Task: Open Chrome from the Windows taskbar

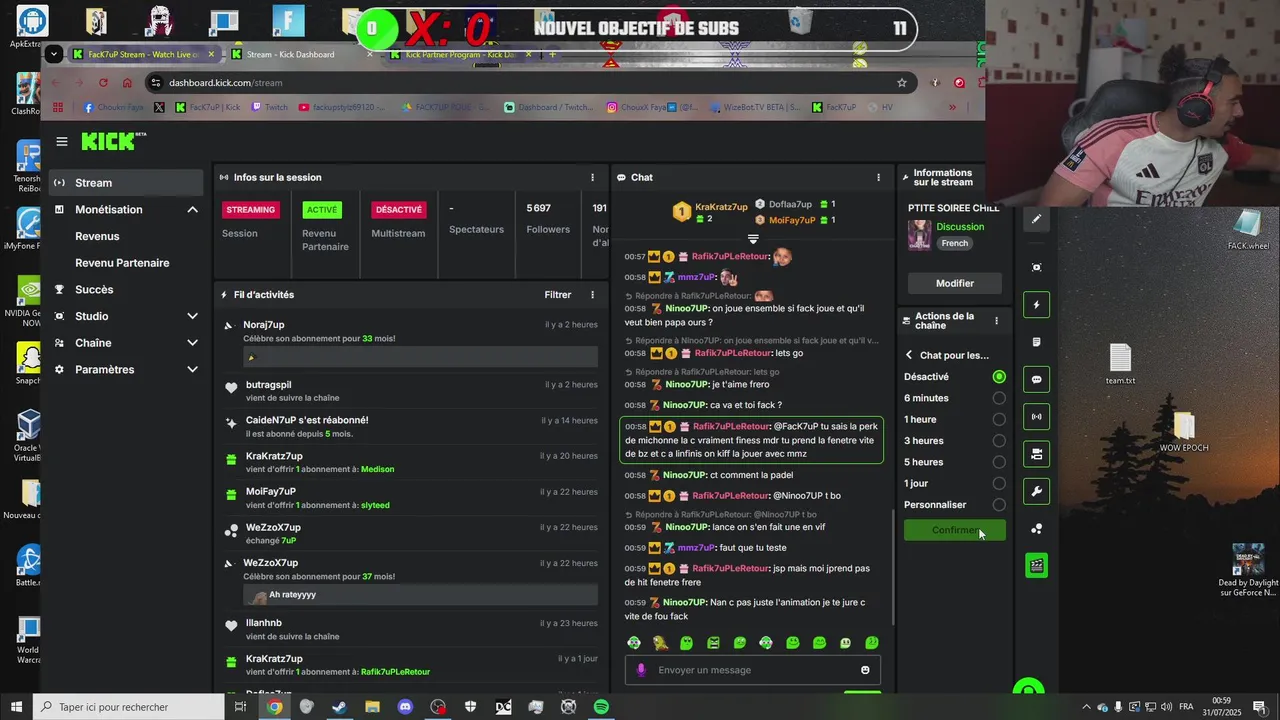Action: click(274, 707)
